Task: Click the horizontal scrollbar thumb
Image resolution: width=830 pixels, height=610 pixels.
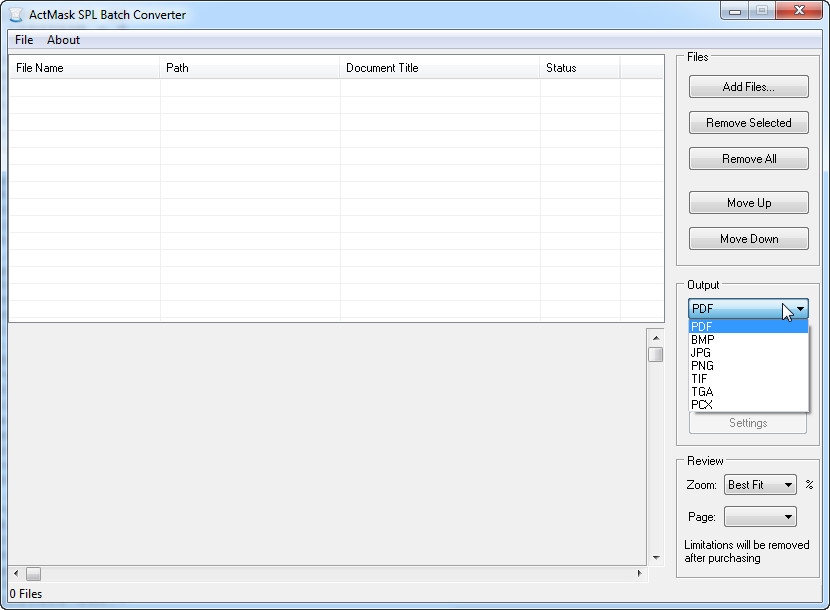Action: [33, 573]
